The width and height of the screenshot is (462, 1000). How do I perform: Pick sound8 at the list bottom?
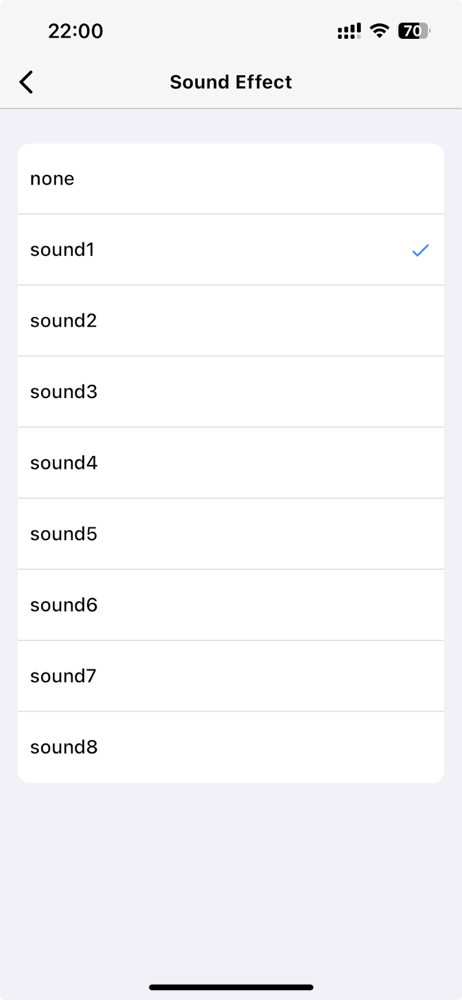tap(231, 747)
